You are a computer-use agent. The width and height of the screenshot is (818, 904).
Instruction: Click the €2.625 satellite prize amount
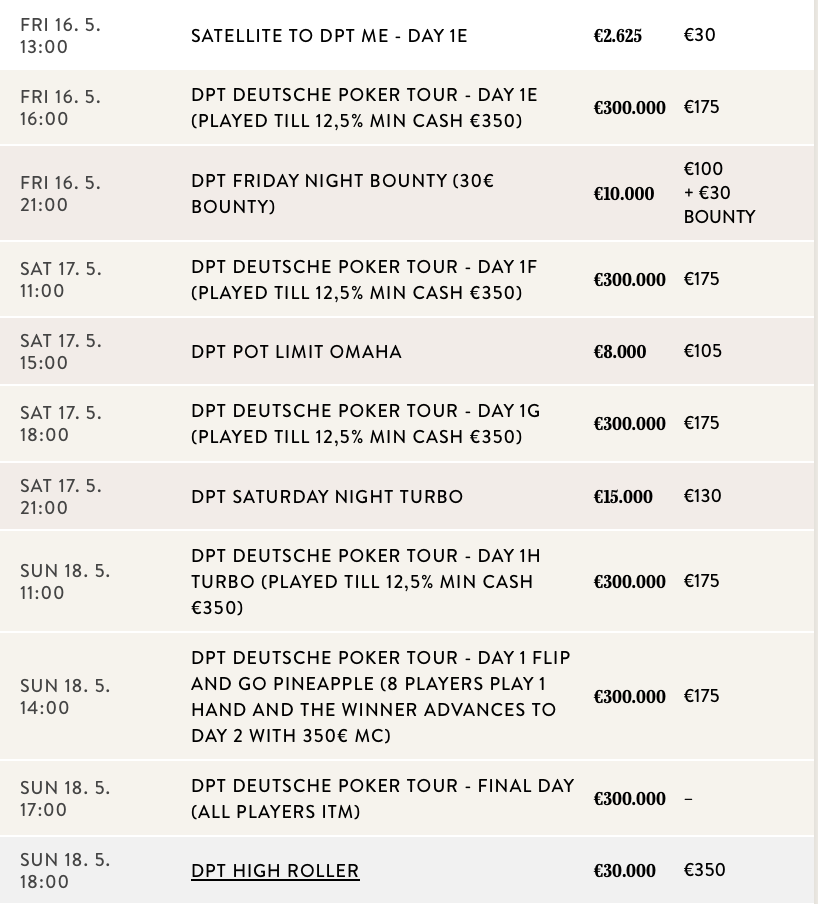[x=617, y=37]
